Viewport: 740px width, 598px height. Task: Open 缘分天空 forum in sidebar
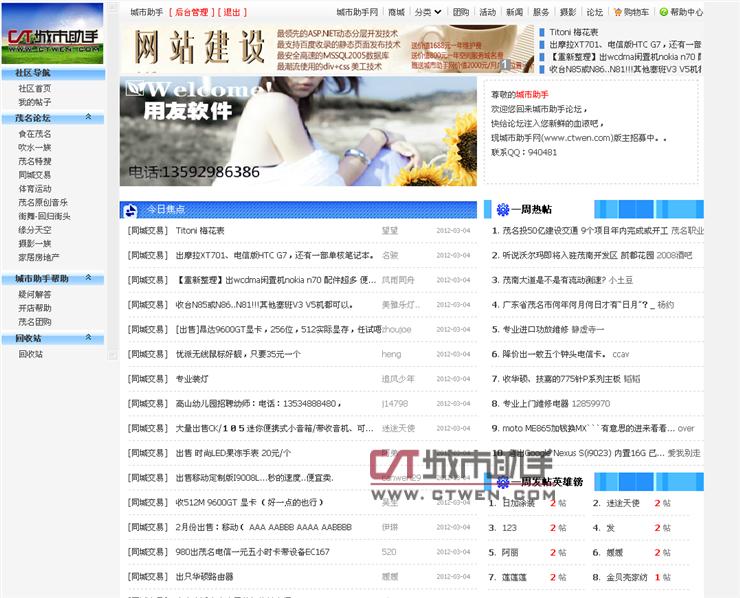tap(34, 230)
